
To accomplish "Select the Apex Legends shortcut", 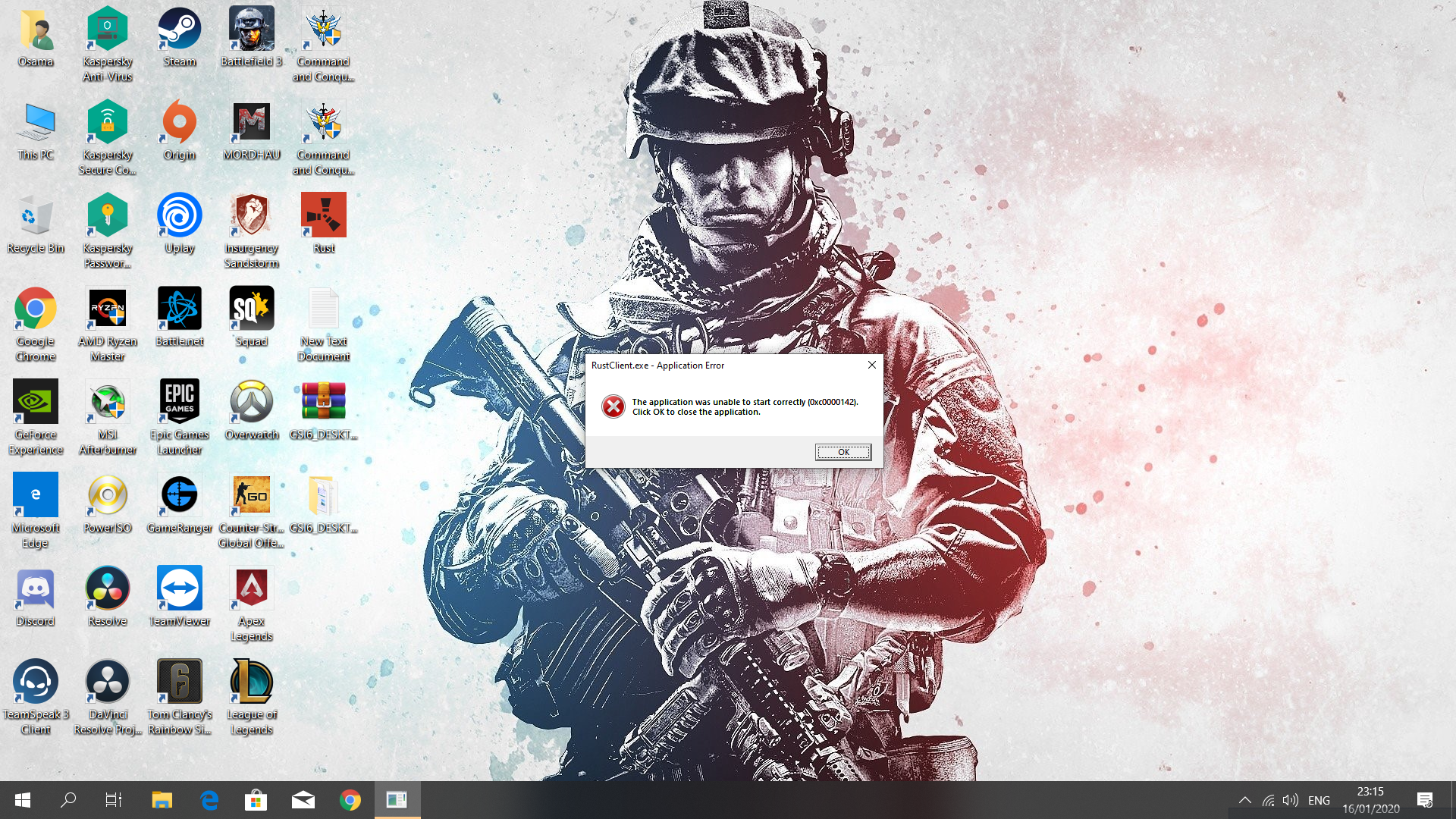I will point(252,588).
